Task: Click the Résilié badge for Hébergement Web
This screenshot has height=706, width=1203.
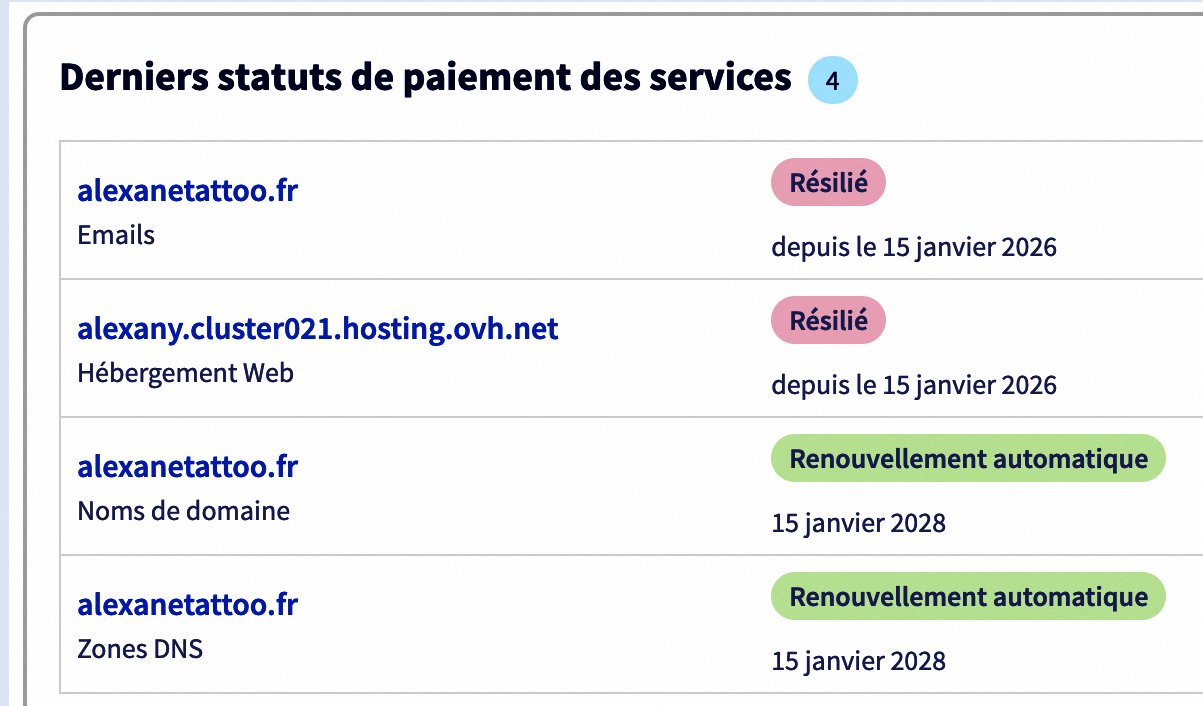Action: click(828, 320)
